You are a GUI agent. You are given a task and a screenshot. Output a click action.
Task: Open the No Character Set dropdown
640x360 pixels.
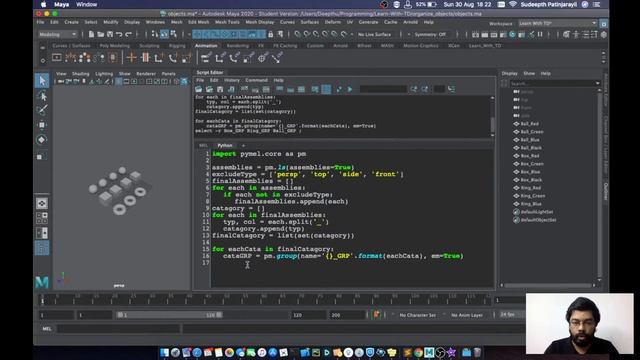point(418,315)
